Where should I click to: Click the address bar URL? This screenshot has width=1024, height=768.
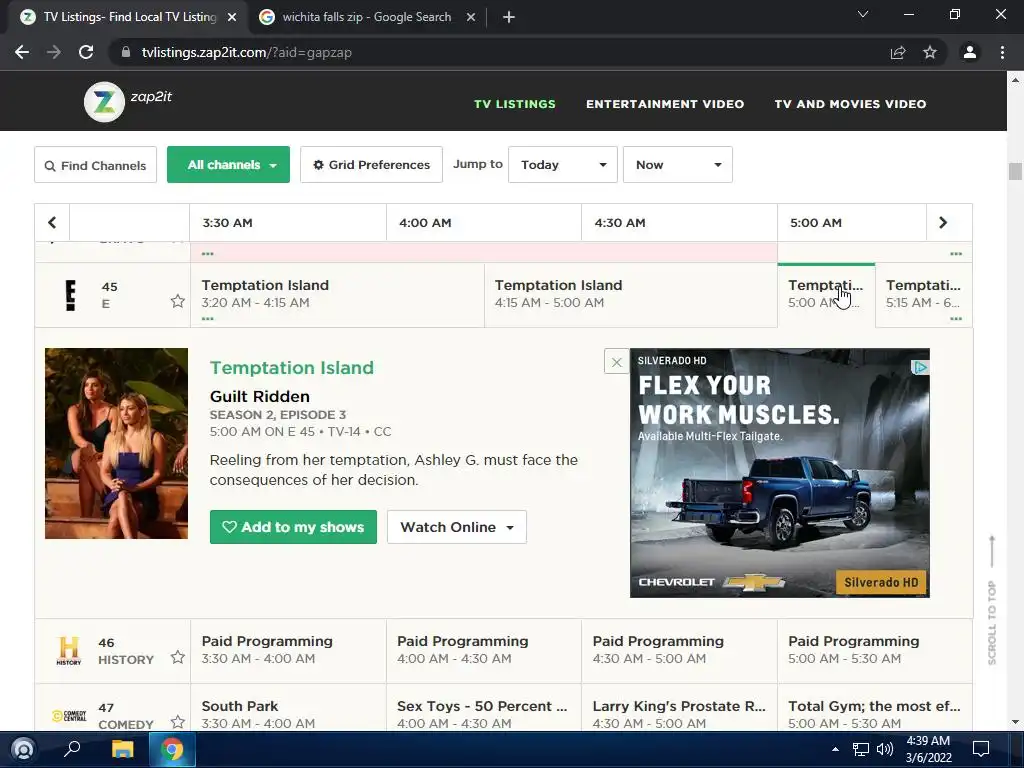(x=247, y=52)
